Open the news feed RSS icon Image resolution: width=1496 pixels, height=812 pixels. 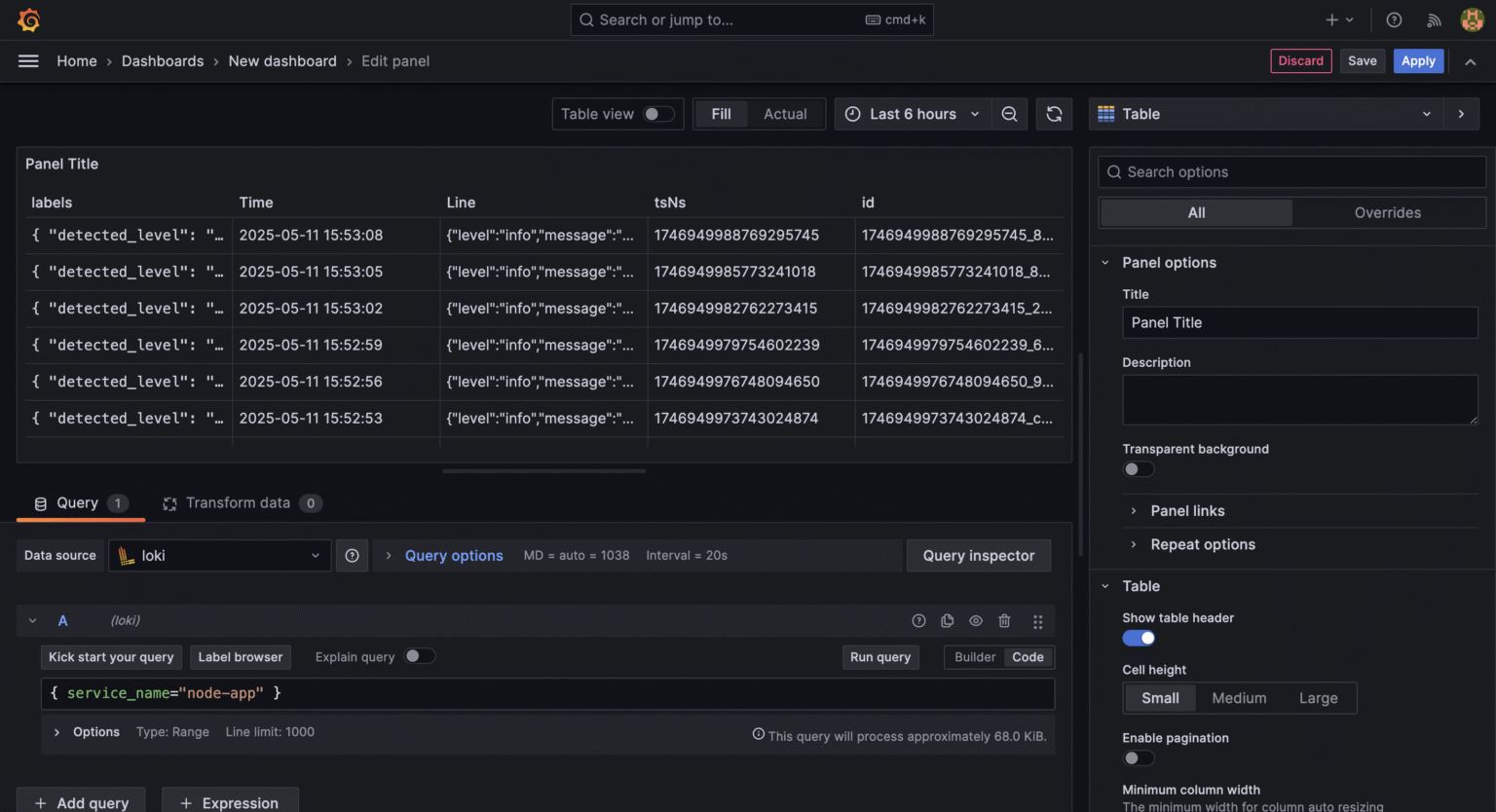pos(1433,19)
